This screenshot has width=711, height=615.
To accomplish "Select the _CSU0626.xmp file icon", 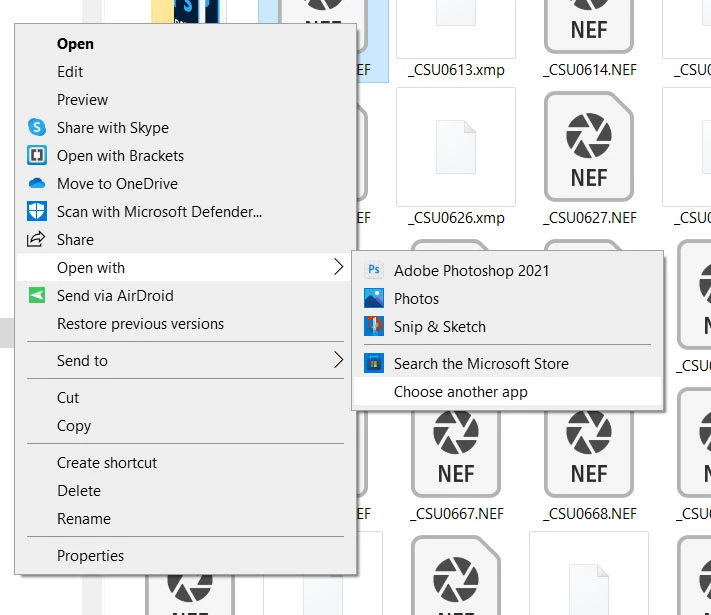I will pos(456,147).
